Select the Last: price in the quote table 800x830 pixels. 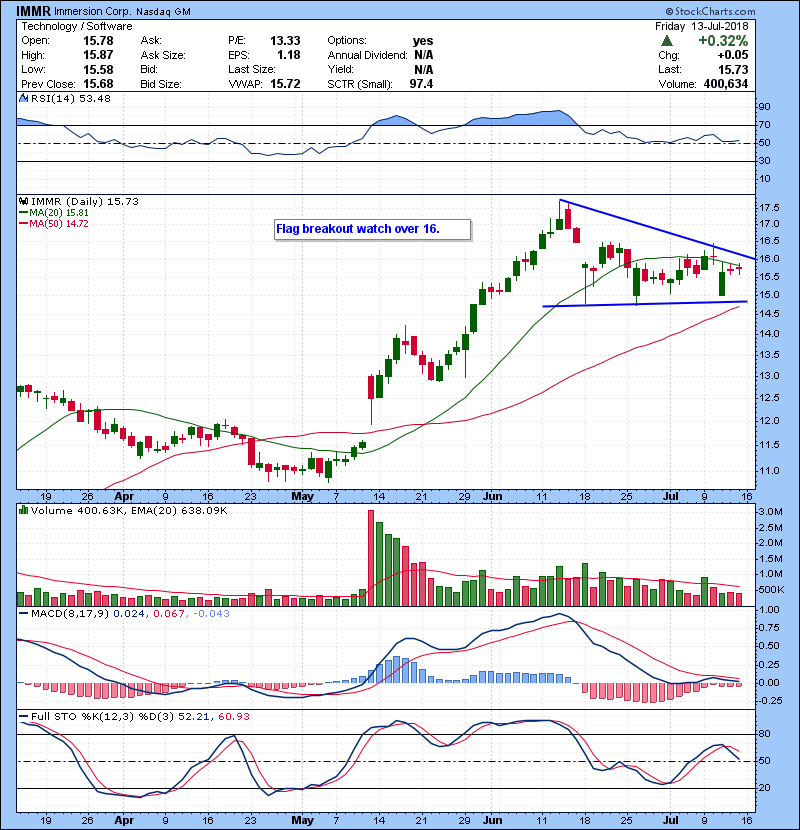tap(733, 69)
